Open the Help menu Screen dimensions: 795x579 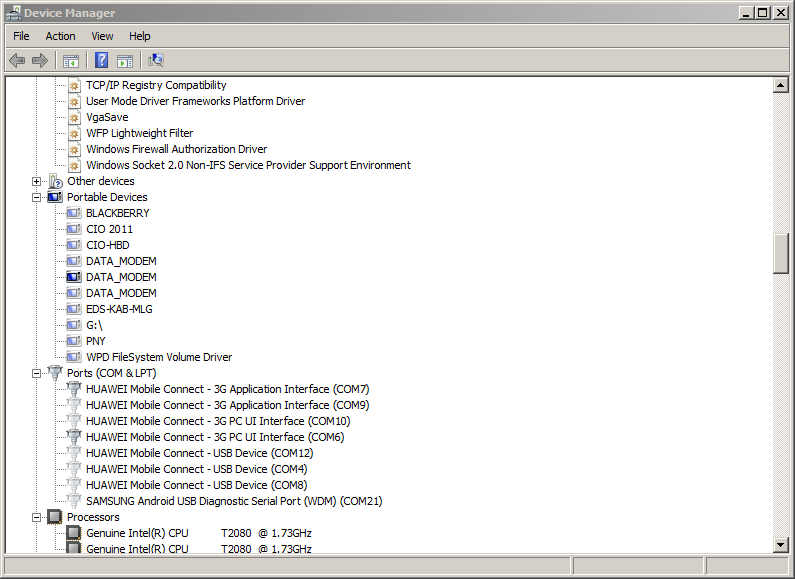[x=139, y=36]
